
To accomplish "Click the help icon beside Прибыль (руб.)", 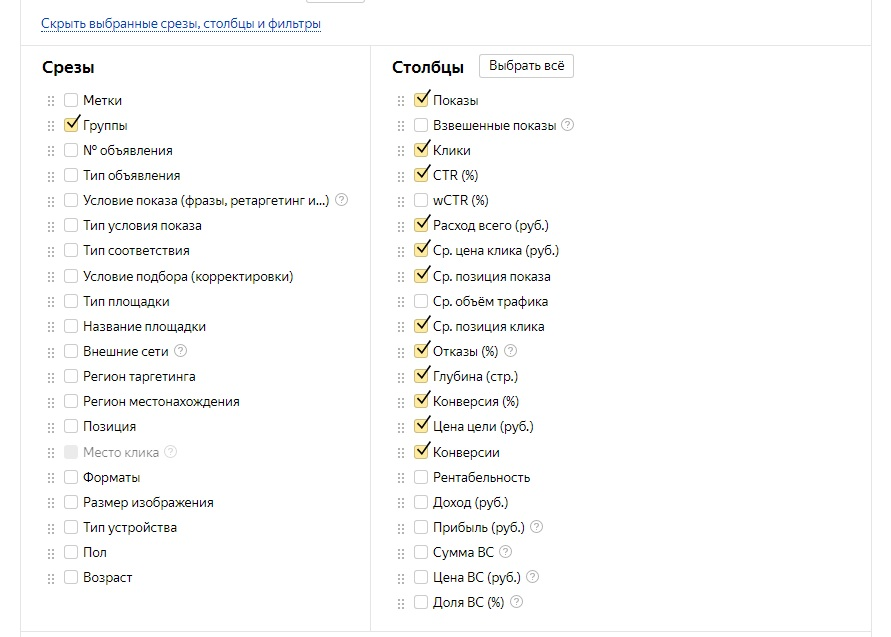I will [536, 527].
